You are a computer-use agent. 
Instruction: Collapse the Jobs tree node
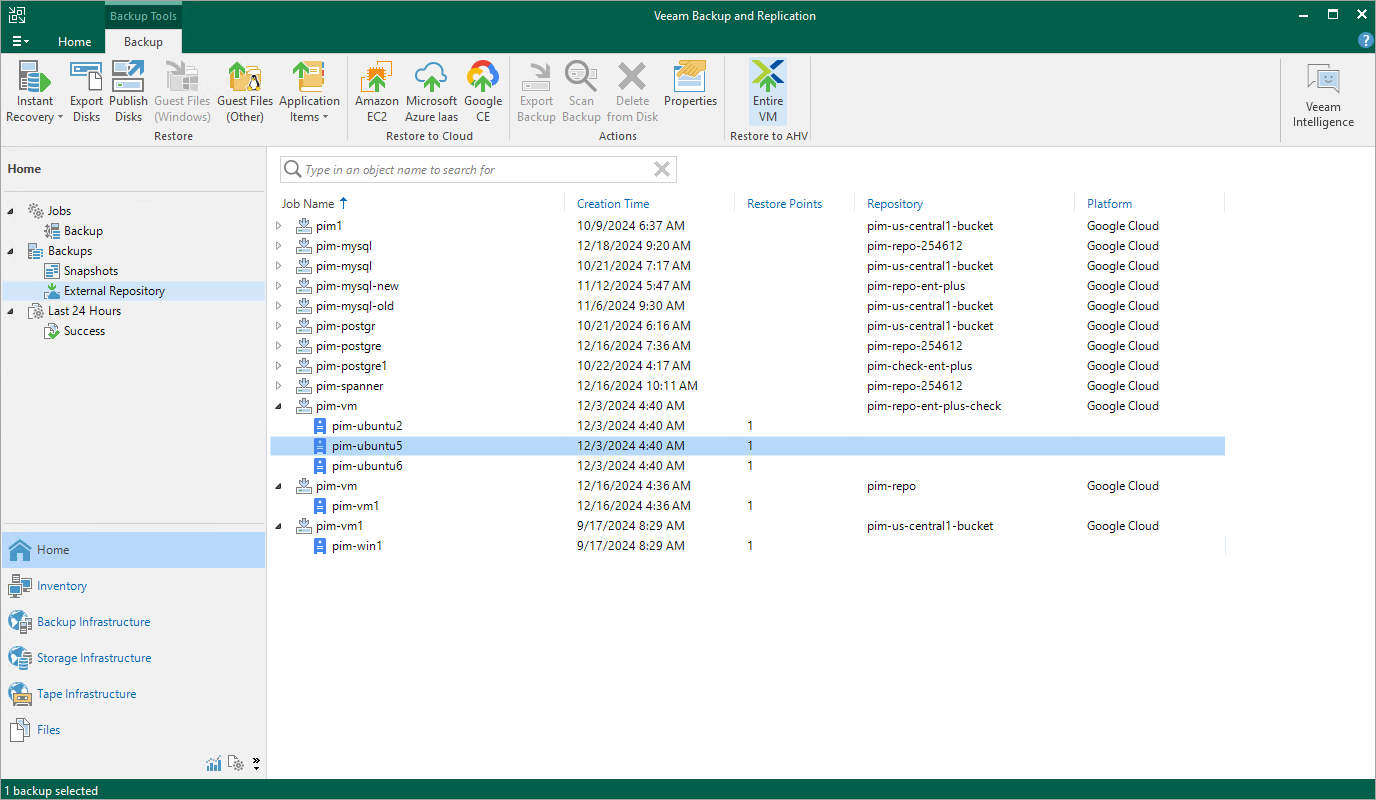click(x=12, y=211)
